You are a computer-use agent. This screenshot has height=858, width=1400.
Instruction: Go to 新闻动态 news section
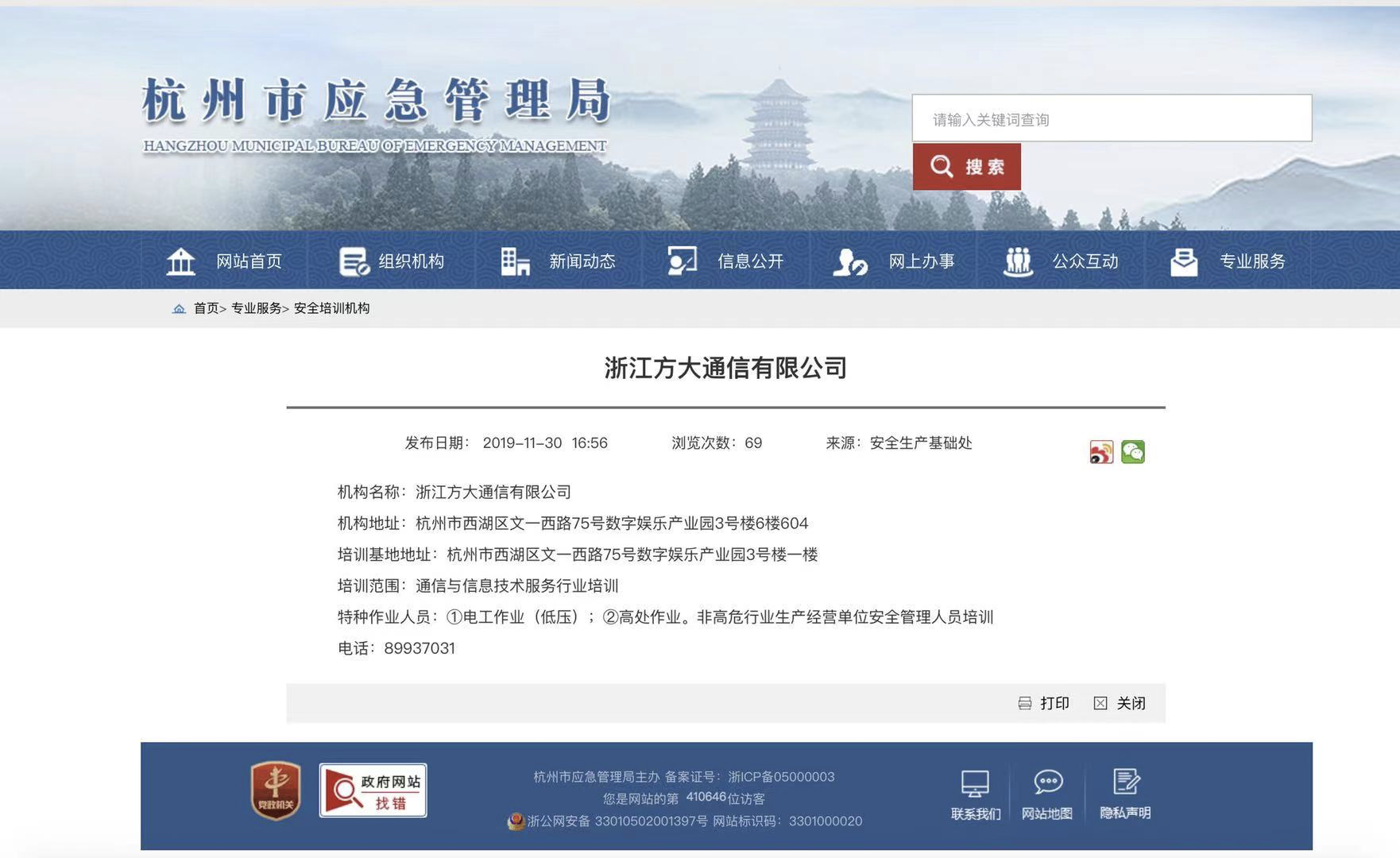pos(559,261)
